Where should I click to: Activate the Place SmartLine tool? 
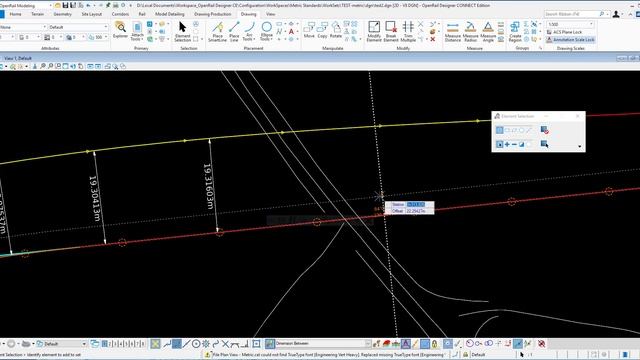point(217,31)
